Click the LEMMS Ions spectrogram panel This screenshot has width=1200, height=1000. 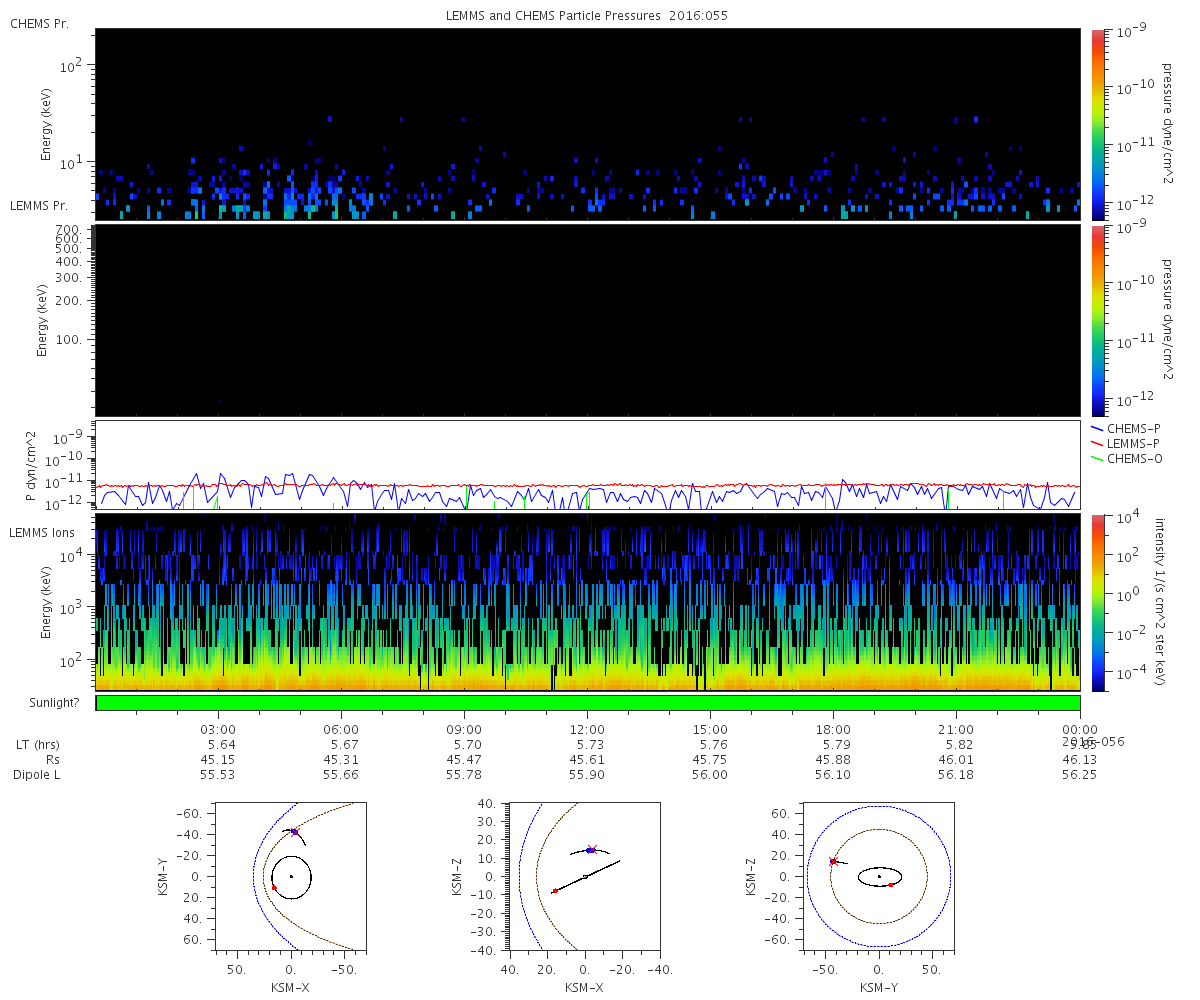pyautogui.click(x=588, y=603)
